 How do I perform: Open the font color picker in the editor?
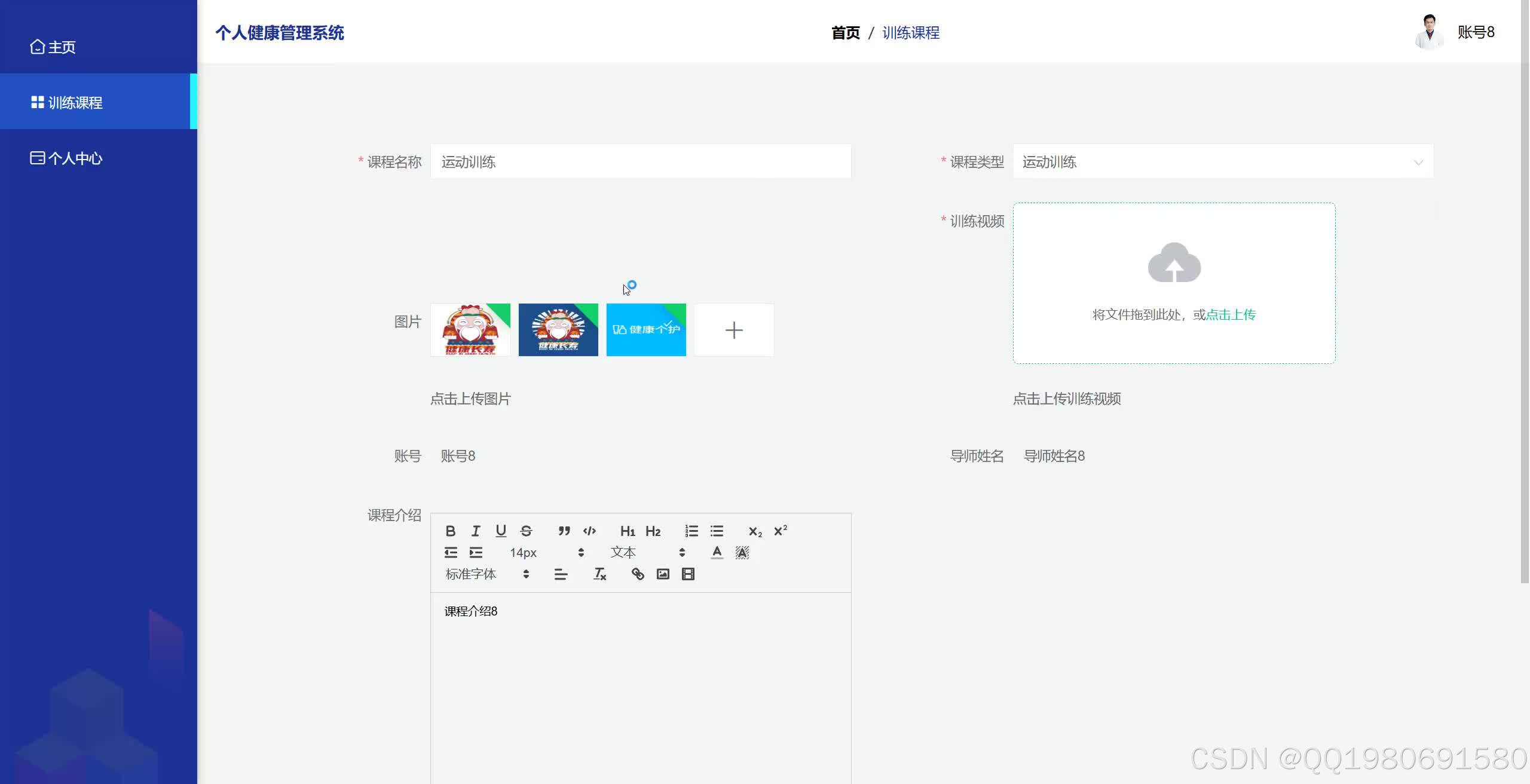coord(717,553)
